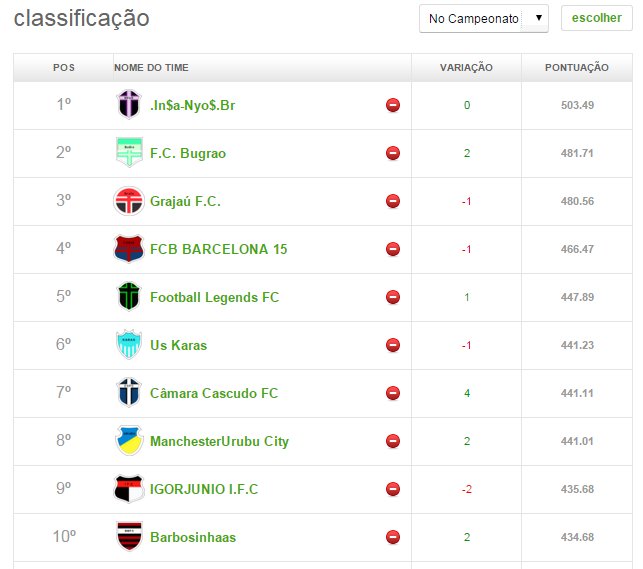Open the IGORJUNIO I.F.C team link

[204, 489]
